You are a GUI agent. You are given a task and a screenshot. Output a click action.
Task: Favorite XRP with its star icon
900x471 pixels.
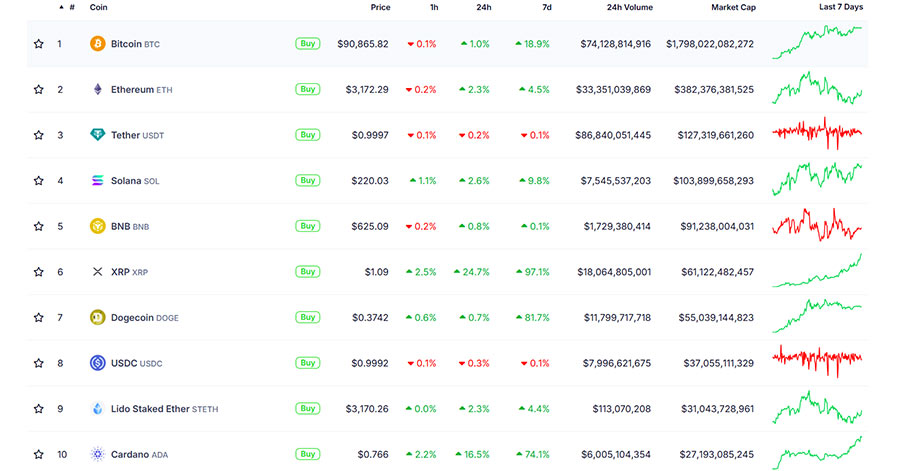[x=38, y=272]
